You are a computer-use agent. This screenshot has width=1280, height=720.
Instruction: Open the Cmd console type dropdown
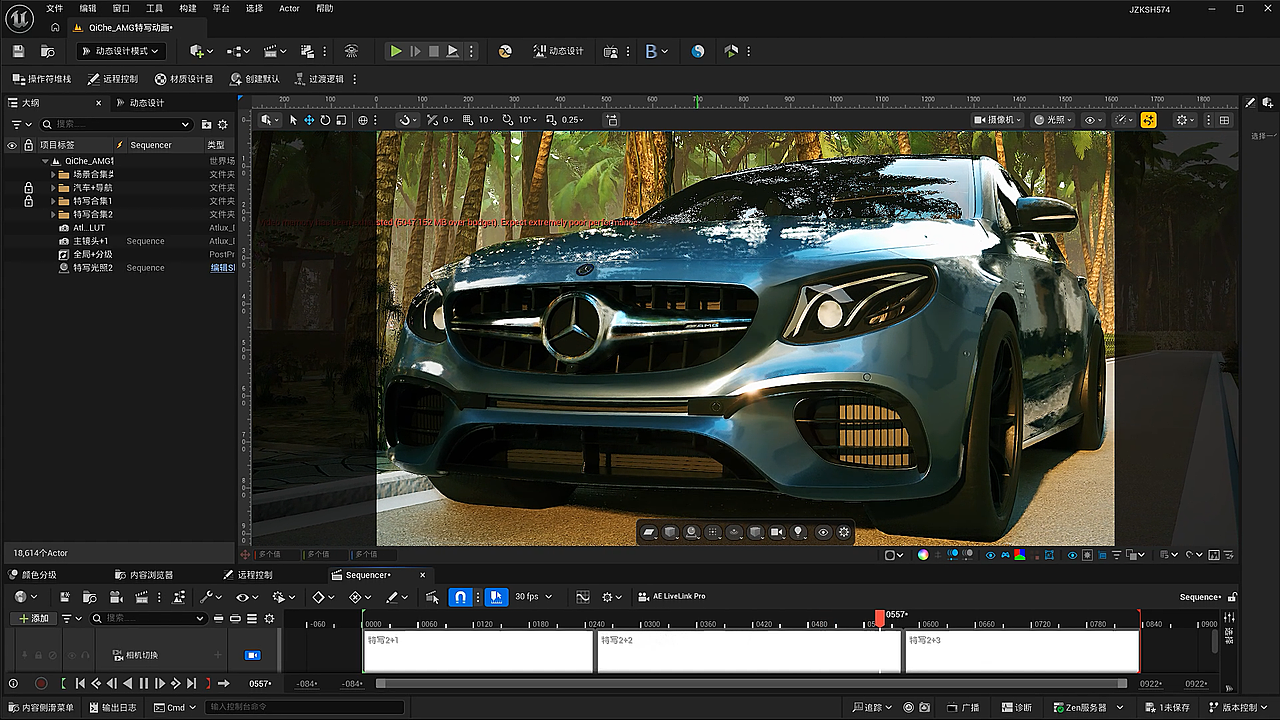[x=173, y=708]
